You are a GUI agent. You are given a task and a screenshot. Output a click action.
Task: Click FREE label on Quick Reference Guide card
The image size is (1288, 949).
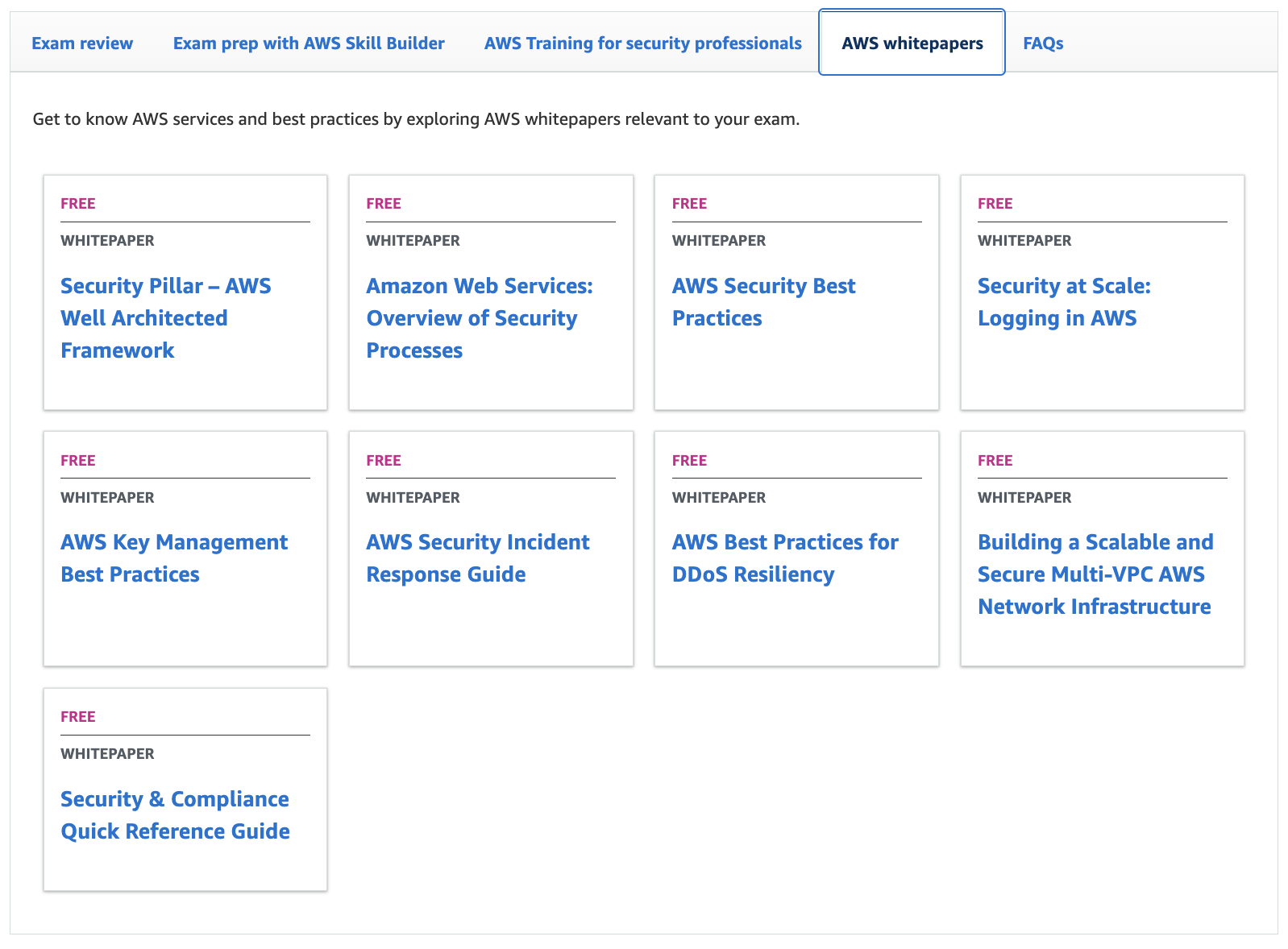point(78,717)
